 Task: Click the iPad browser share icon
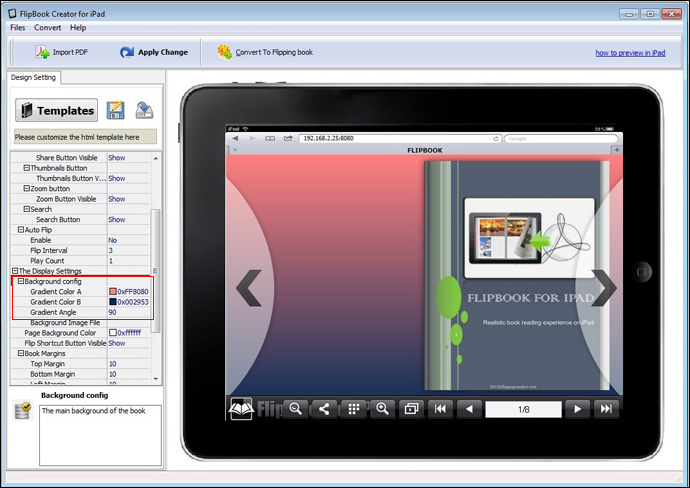click(x=288, y=138)
